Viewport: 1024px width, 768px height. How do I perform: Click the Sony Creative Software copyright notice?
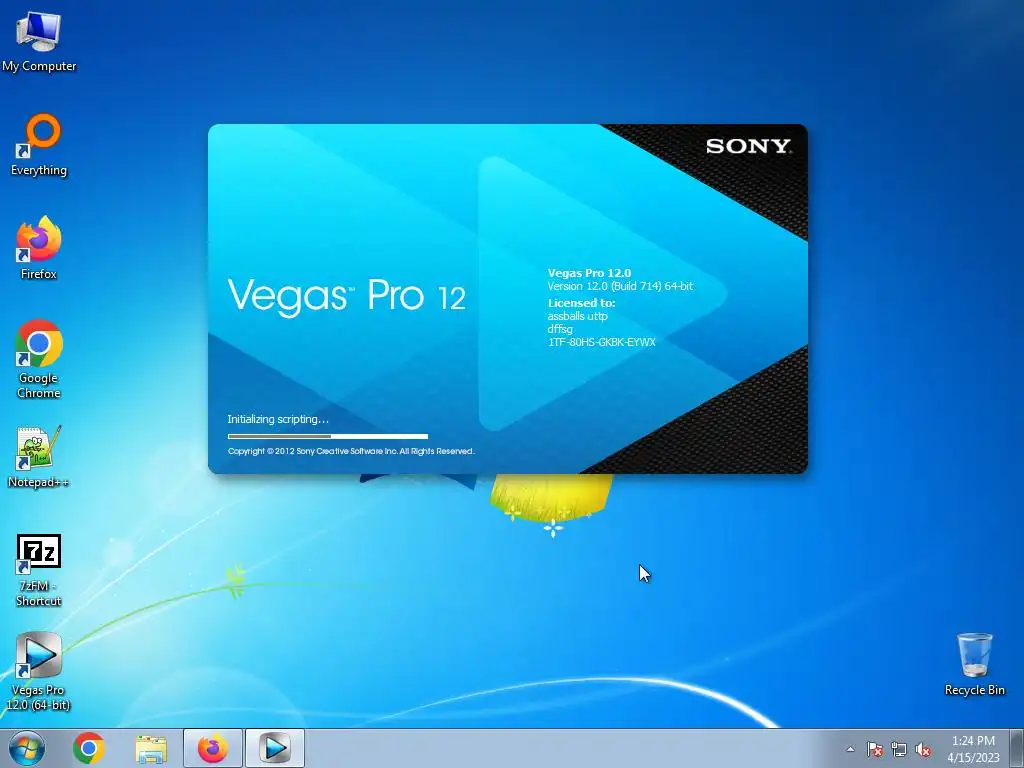[351, 451]
